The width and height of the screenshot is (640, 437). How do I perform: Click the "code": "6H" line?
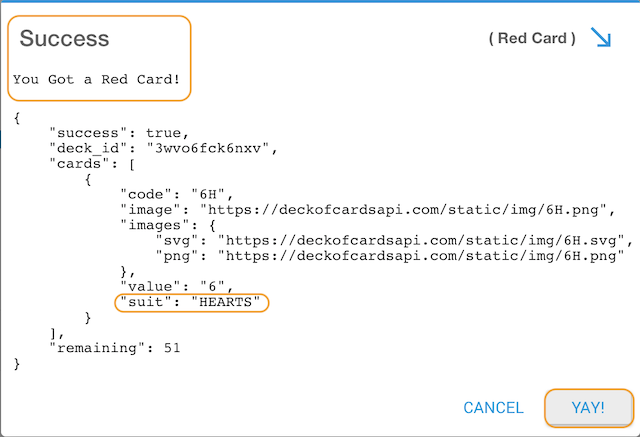[176, 195]
